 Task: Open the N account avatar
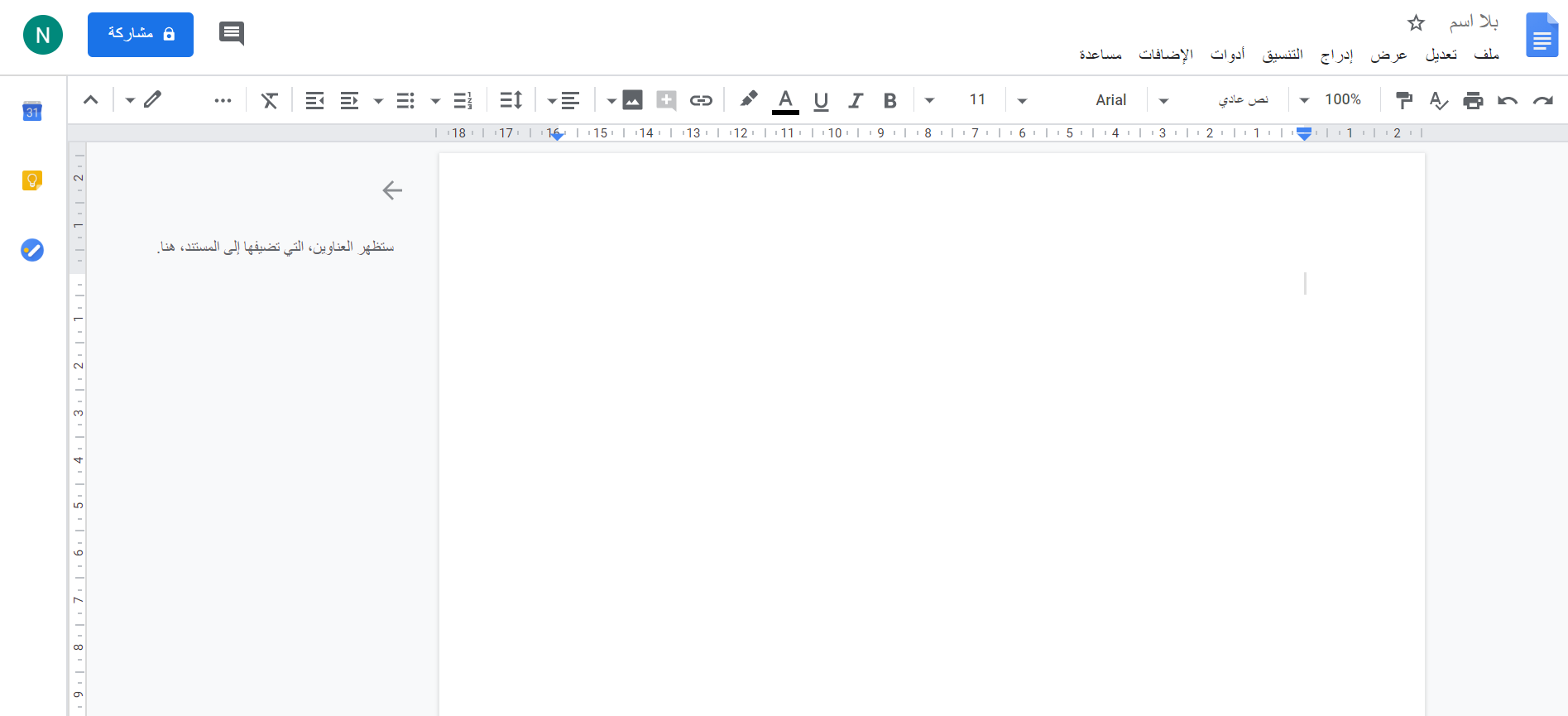pyautogui.click(x=43, y=35)
